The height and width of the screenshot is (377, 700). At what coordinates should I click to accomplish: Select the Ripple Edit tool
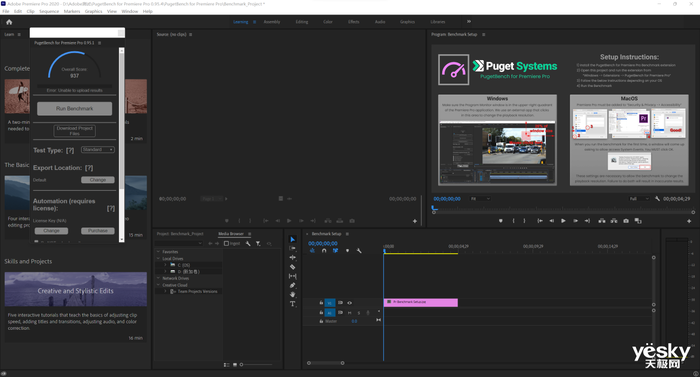click(292, 258)
